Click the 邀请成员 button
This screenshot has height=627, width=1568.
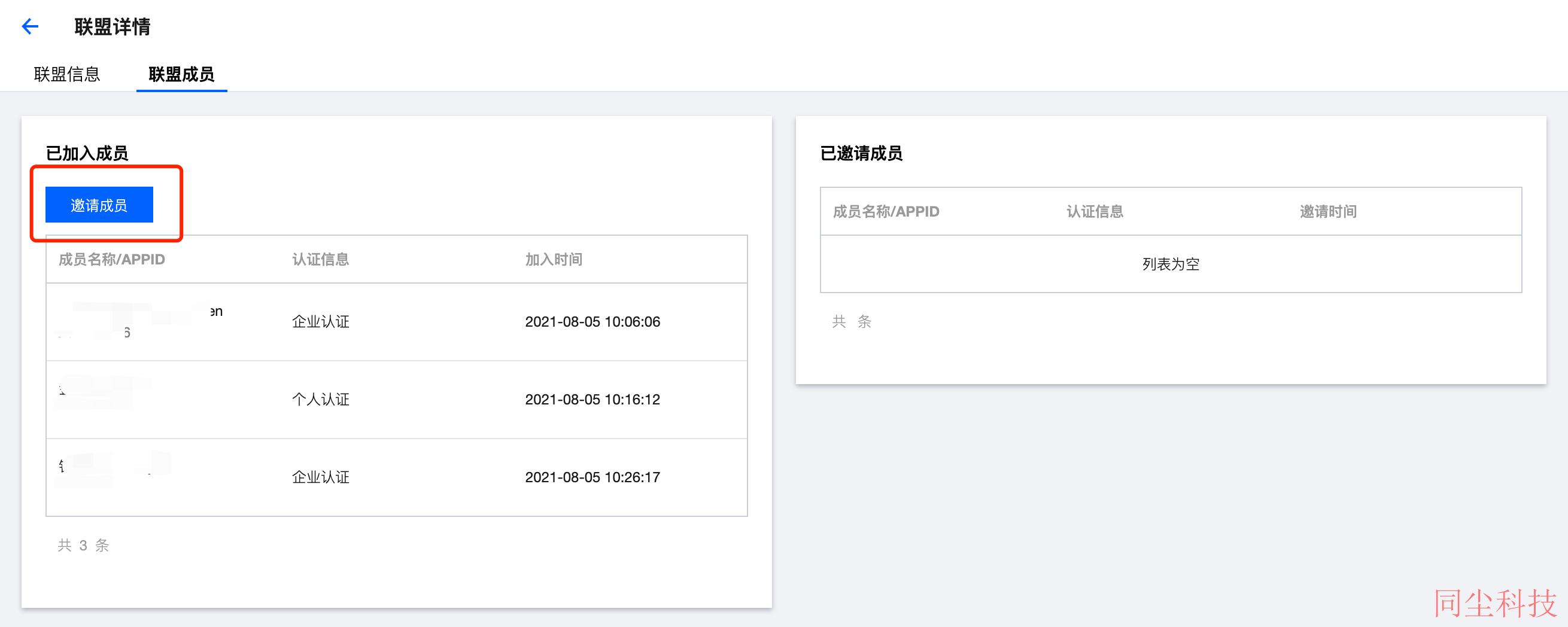pos(99,205)
